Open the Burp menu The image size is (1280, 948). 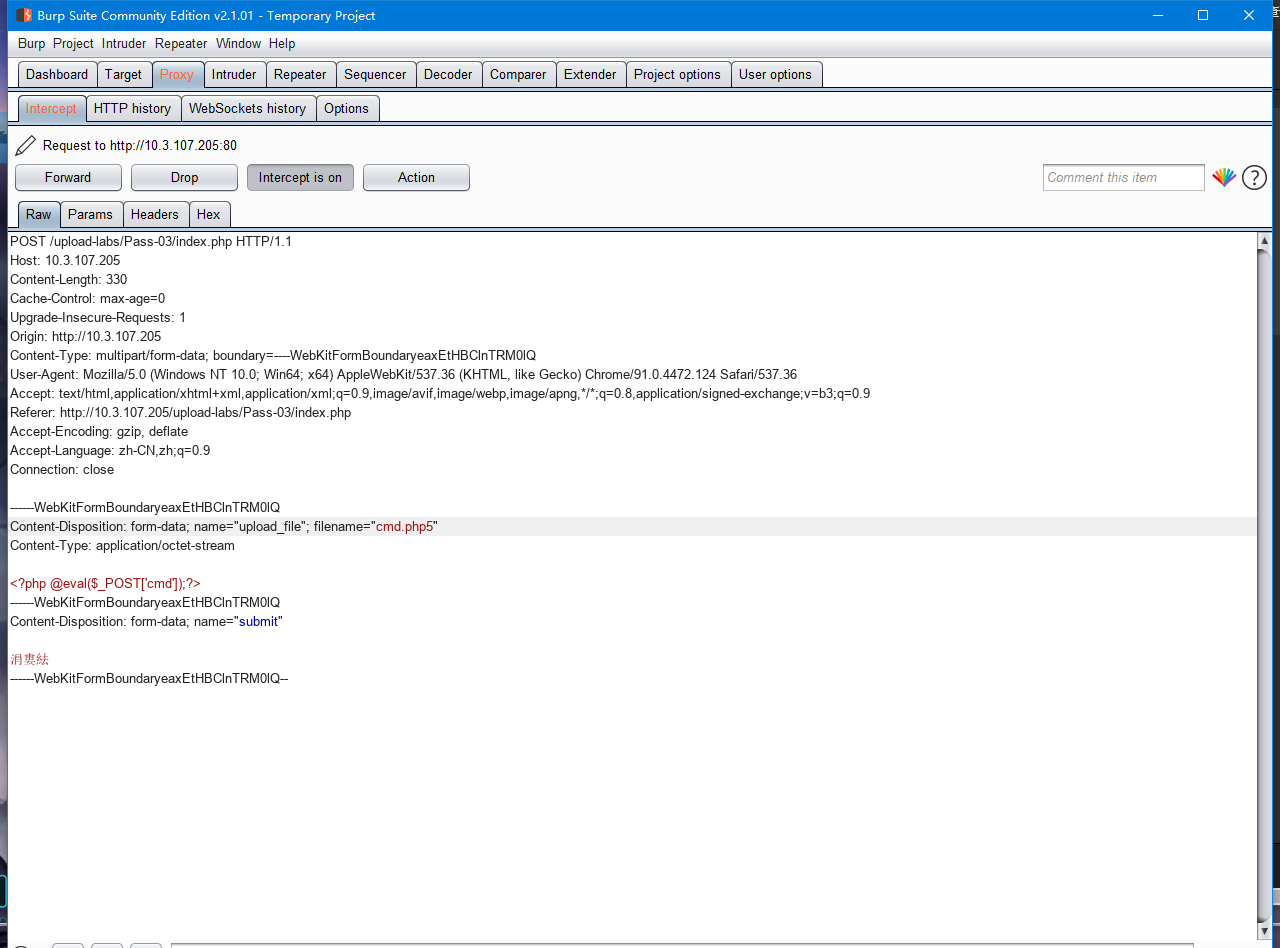click(x=32, y=43)
